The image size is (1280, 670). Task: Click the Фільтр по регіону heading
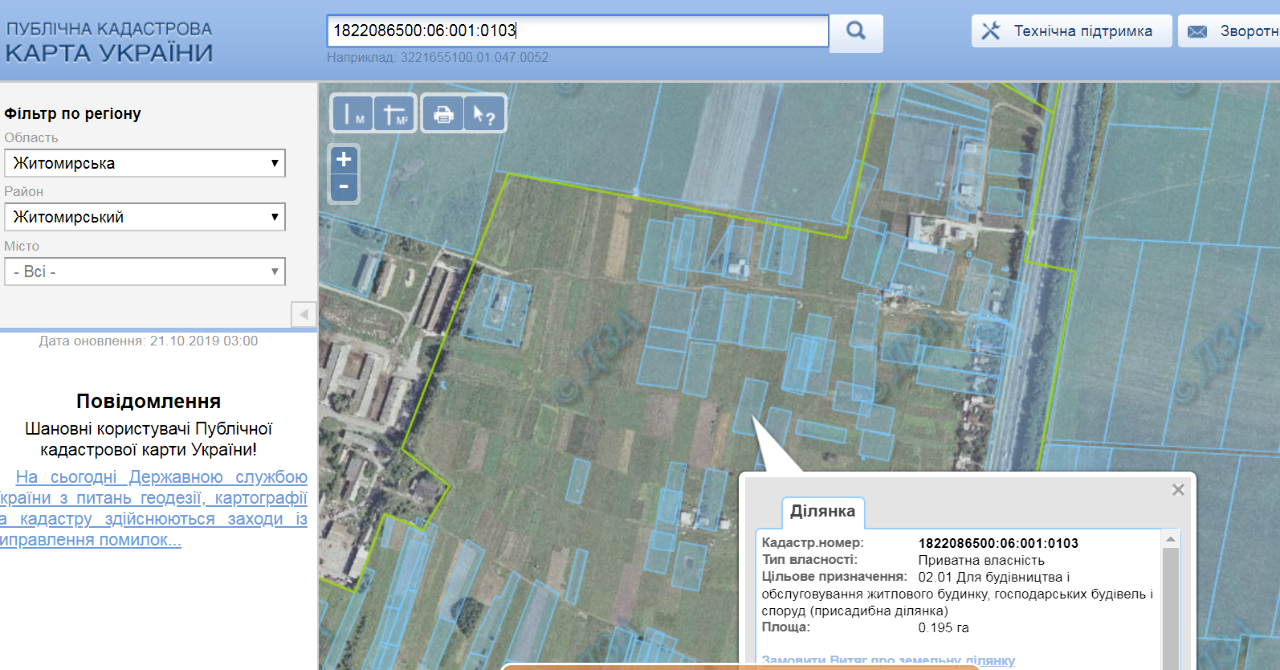click(x=73, y=113)
